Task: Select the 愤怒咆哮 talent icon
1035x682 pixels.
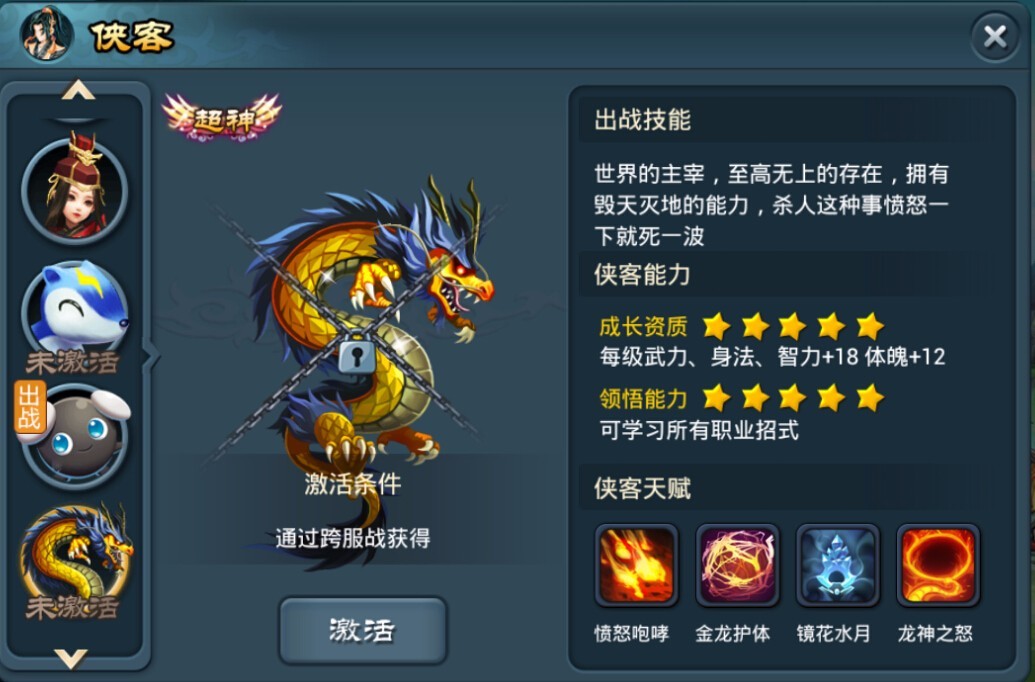Action: coord(636,565)
